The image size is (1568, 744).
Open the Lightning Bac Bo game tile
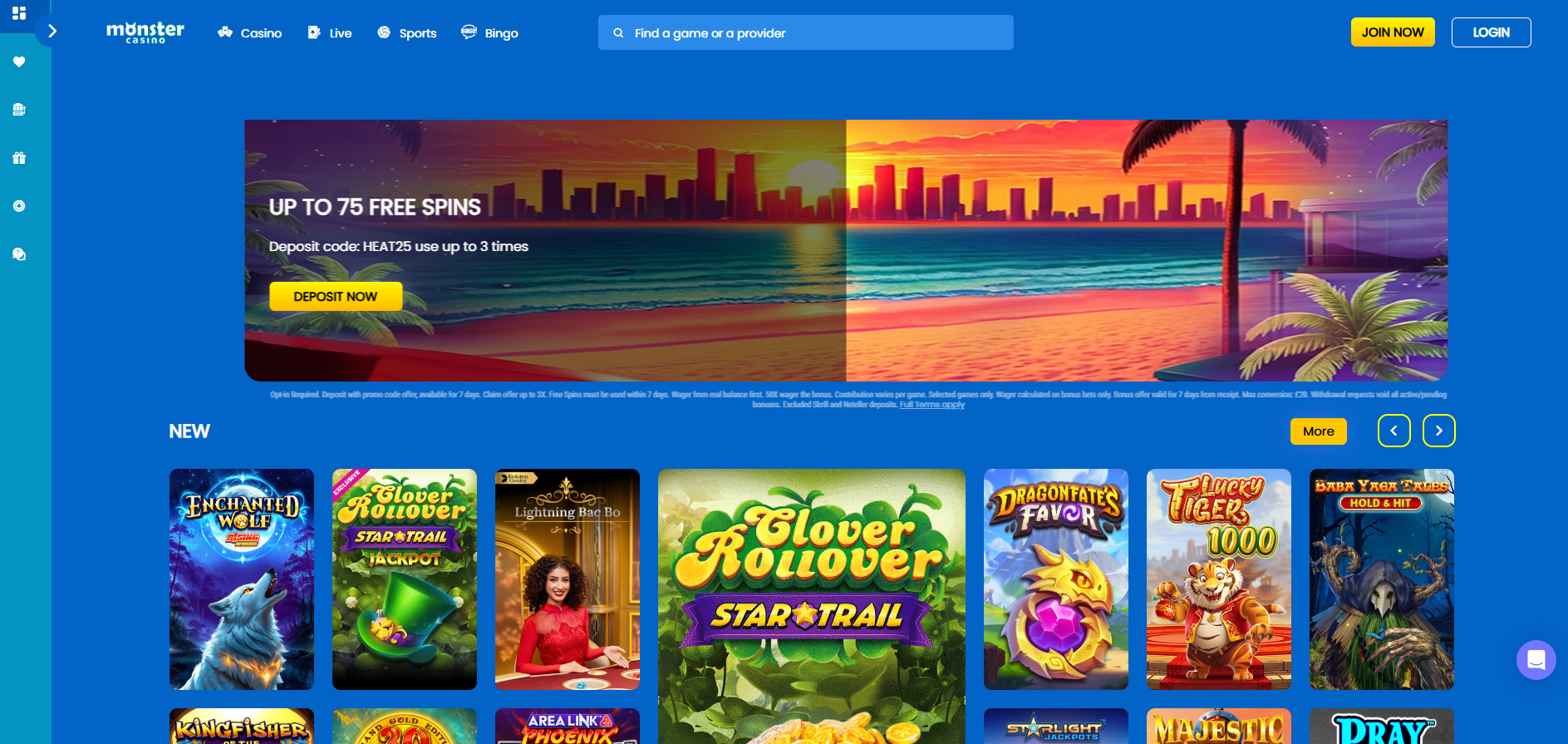point(568,579)
